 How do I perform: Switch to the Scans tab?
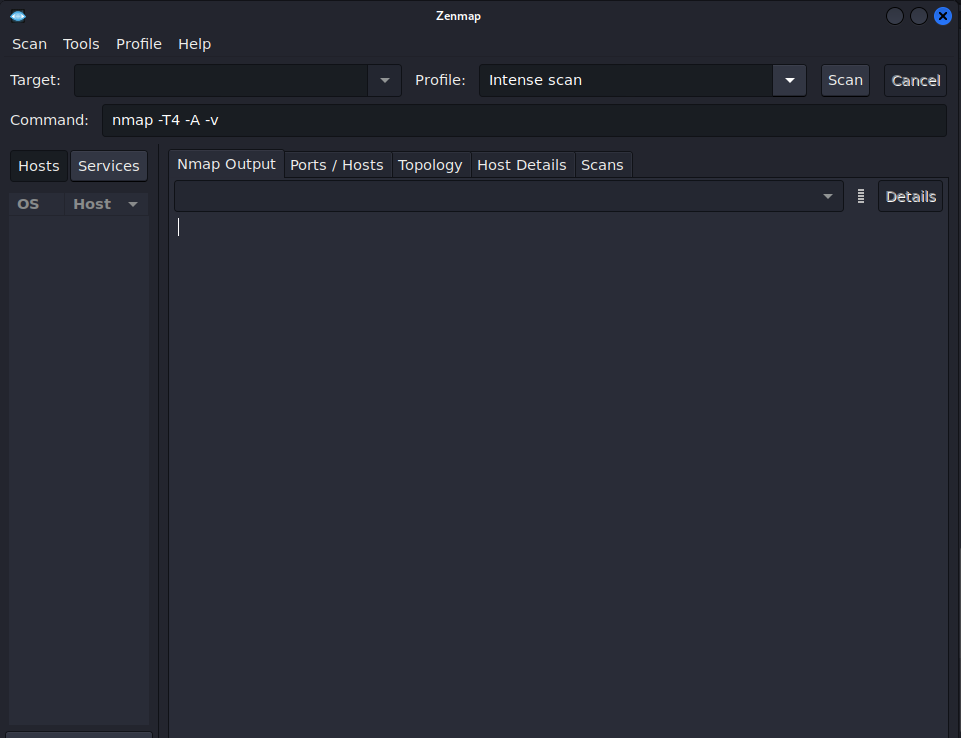coord(602,165)
